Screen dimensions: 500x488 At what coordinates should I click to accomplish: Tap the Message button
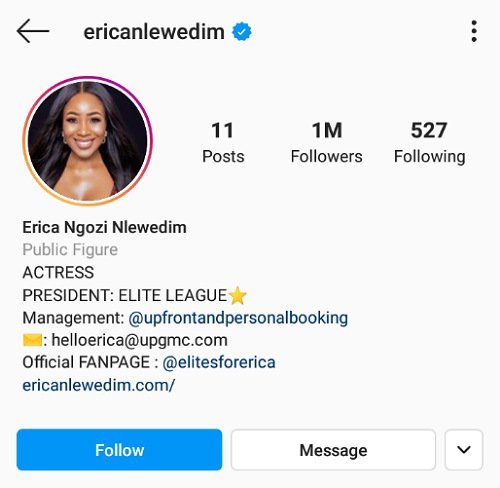point(333,450)
